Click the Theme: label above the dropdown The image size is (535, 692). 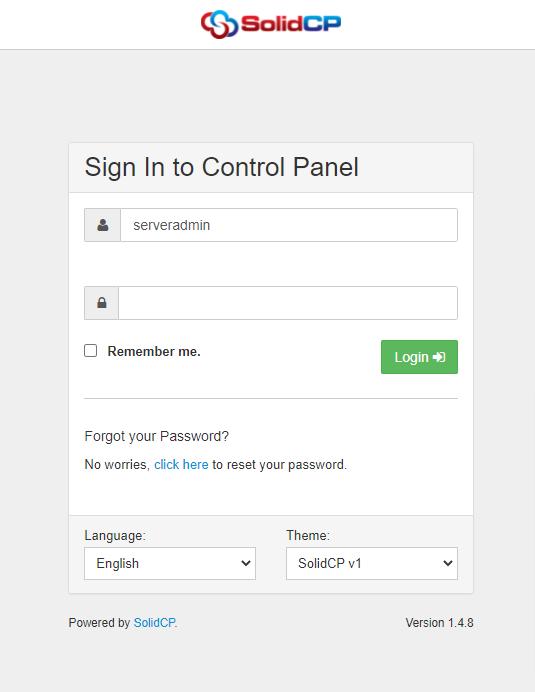[308, 535]
